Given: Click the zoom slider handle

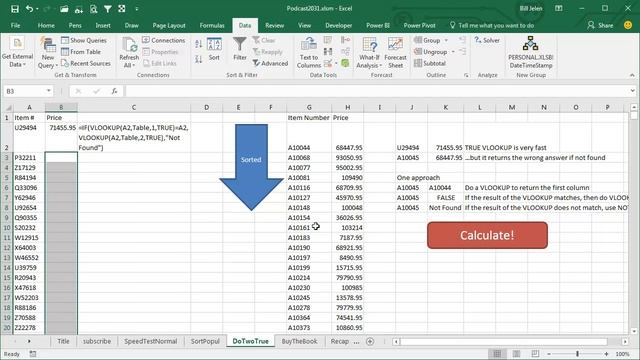Looking at the screenshot, I should (578, 354).
